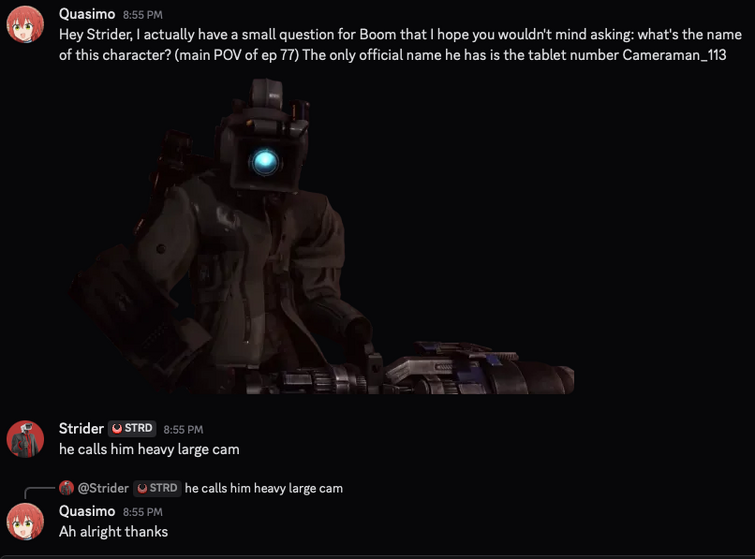Click the STRD tag emblem beside Strider's name
755x559 pixels.
[117, 428]
